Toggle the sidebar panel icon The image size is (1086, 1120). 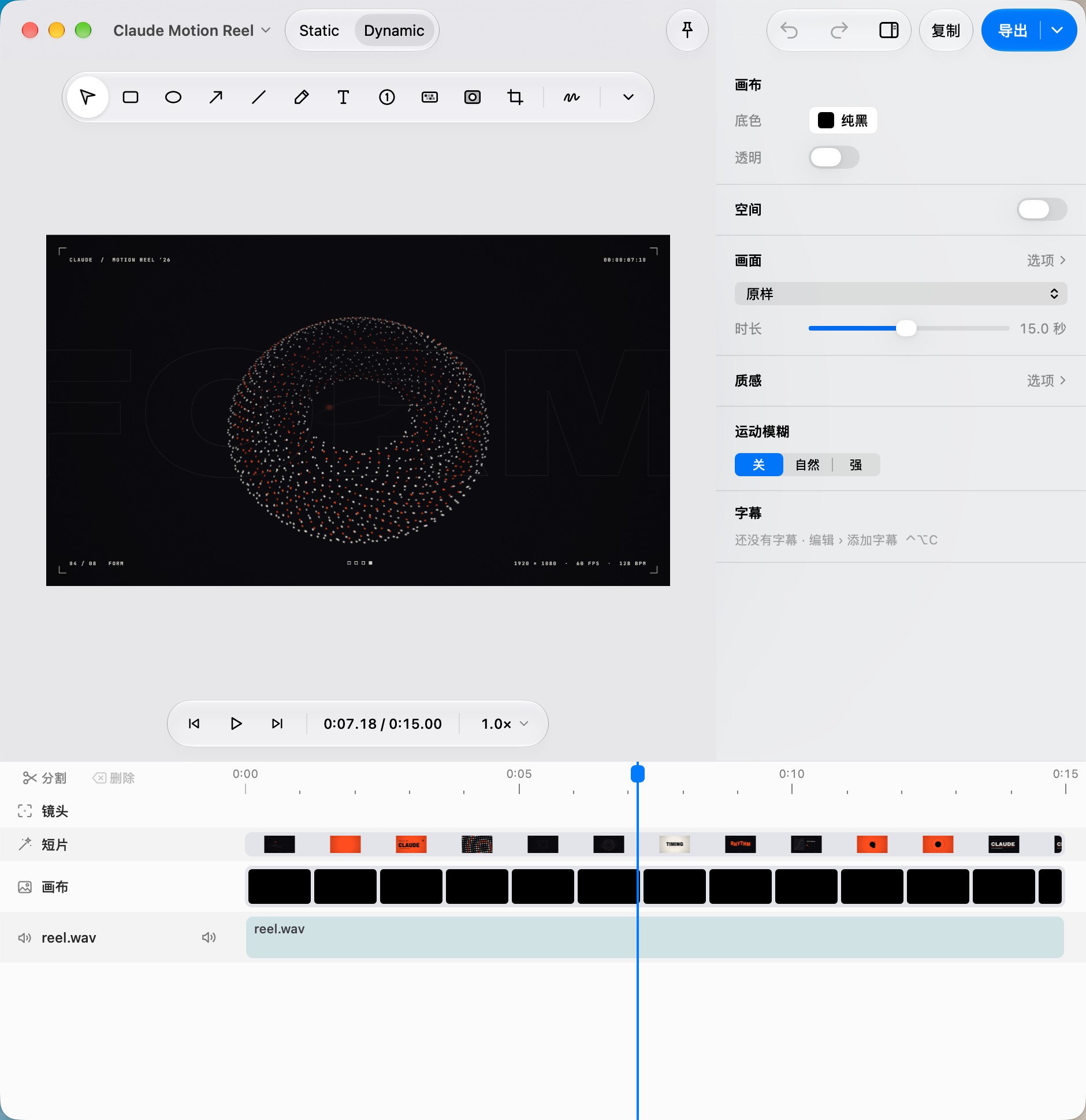tap(888, 30)
